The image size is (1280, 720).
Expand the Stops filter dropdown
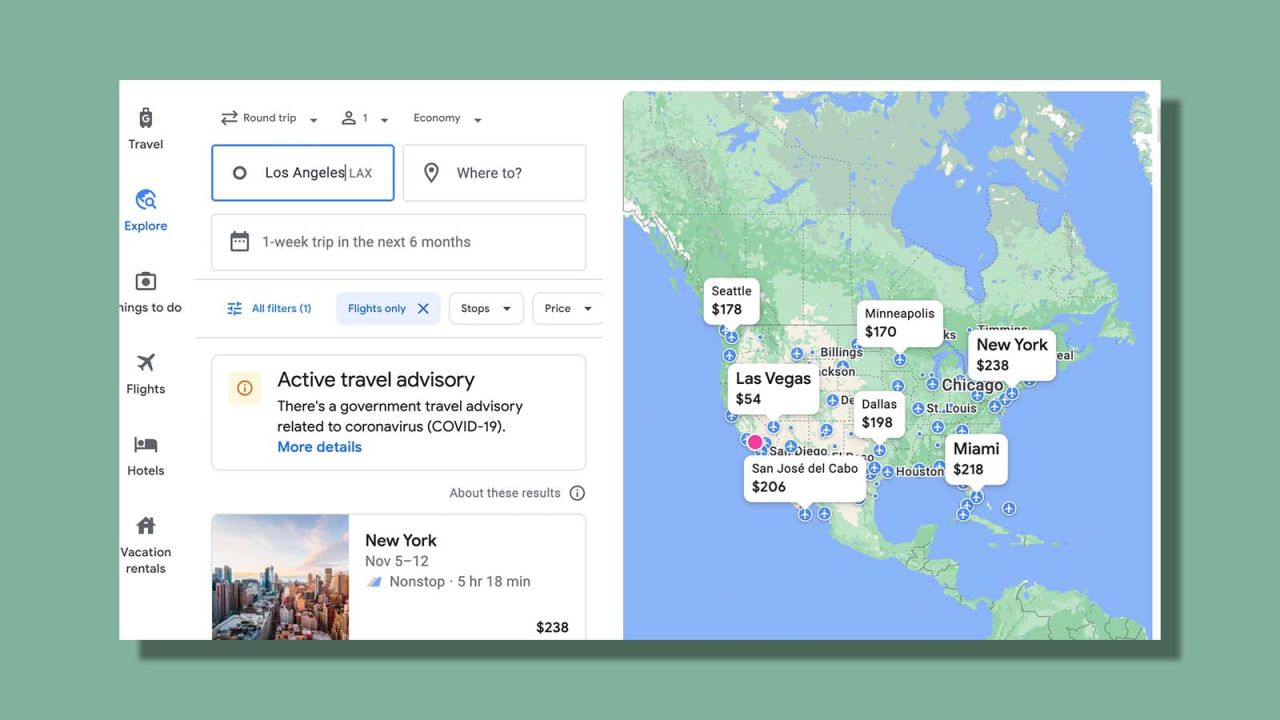[x=486, y=309]
